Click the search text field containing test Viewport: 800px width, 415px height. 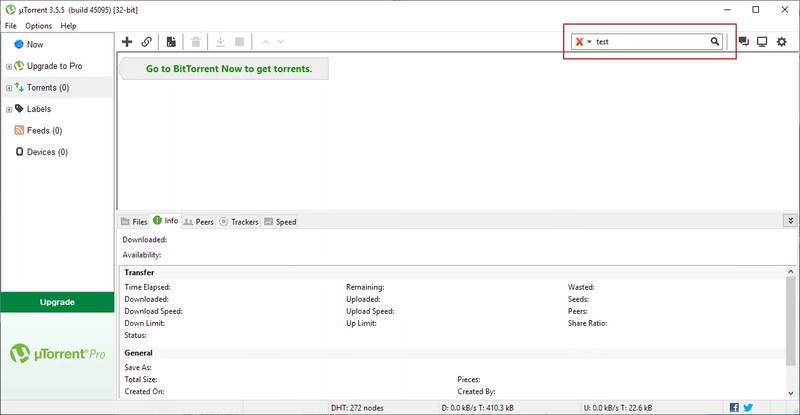pyautogui.click(x=650, y=42)
